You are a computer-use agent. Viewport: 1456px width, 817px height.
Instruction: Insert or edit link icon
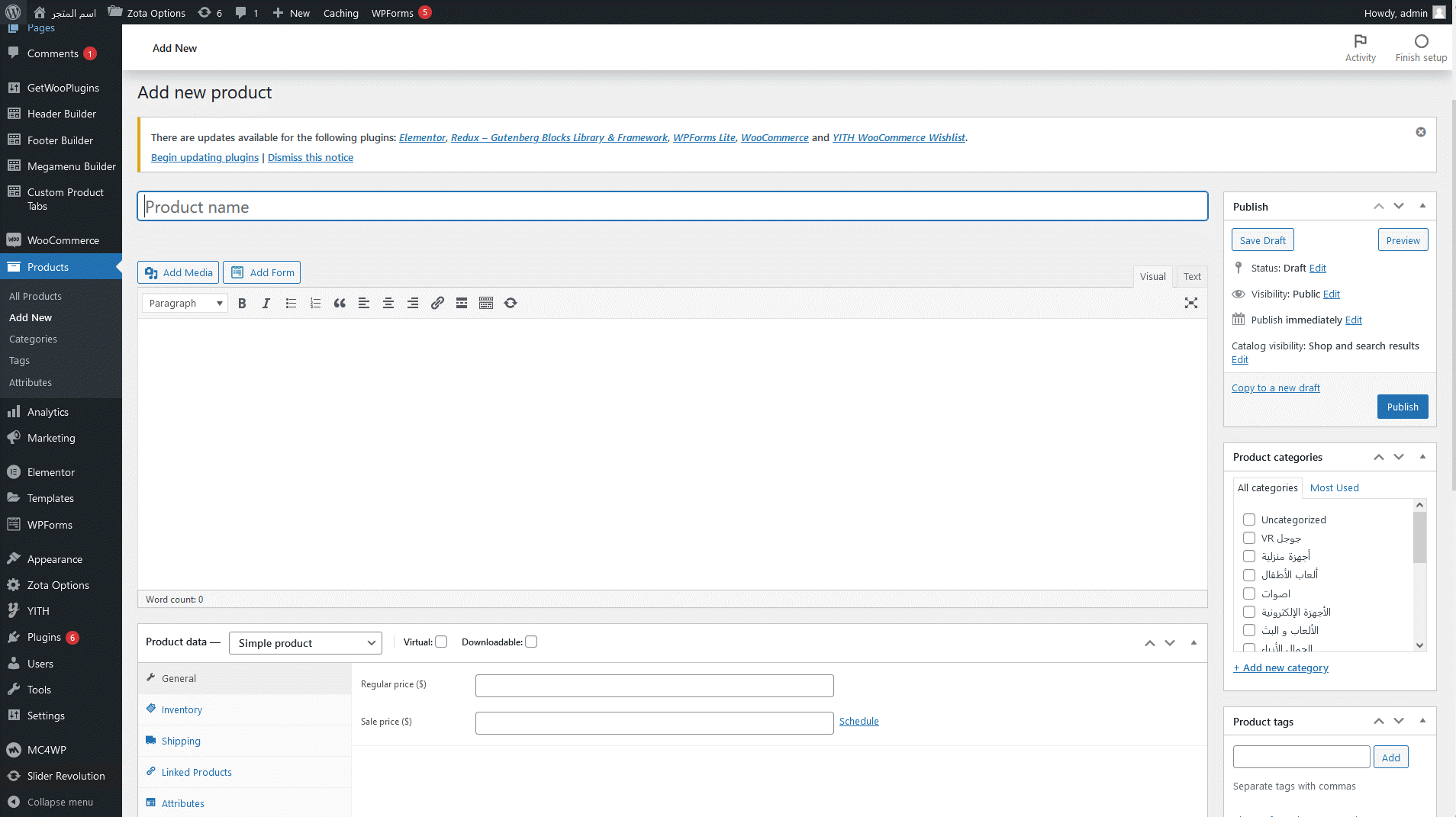click(437, 303)
